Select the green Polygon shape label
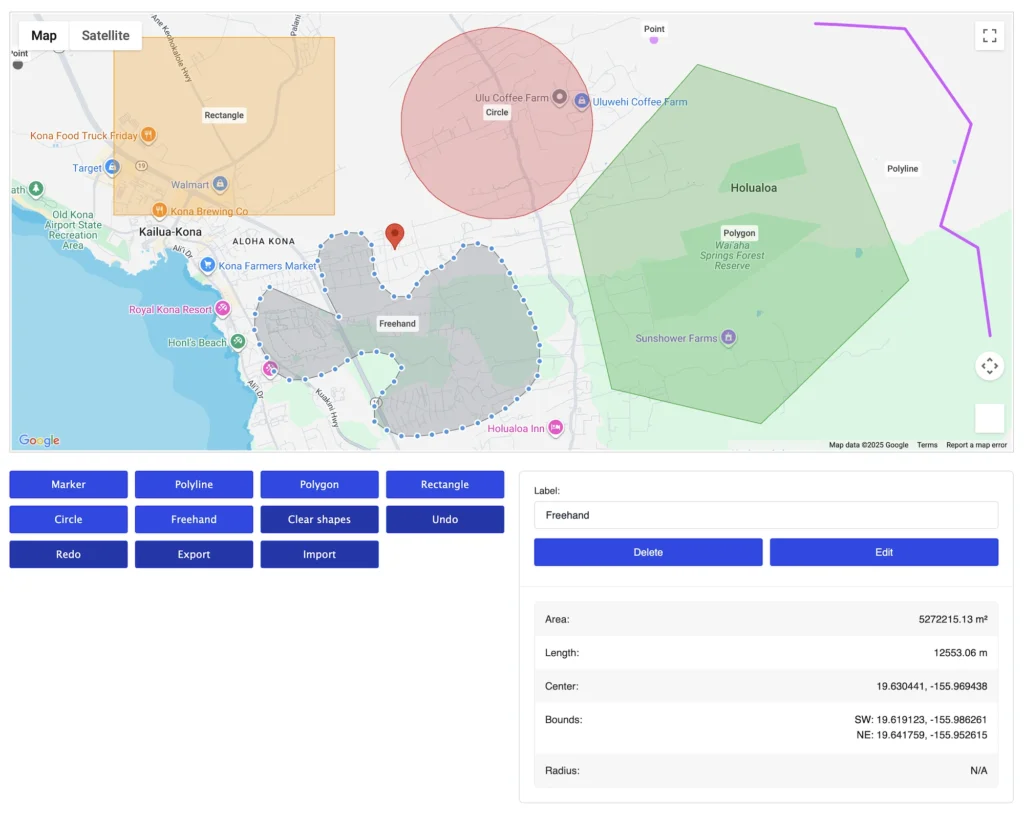Viewport: 1024px width, 817px height. click(739, 233)
